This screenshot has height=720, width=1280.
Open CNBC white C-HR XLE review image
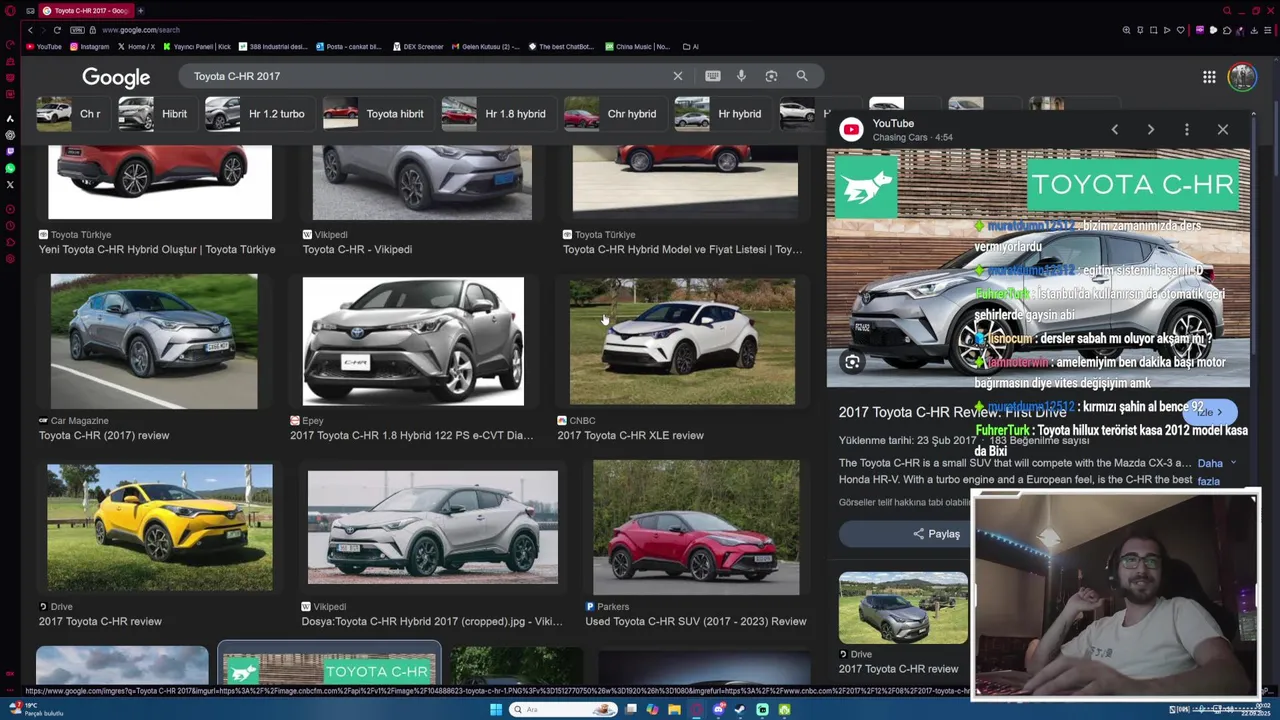point(682,341)
